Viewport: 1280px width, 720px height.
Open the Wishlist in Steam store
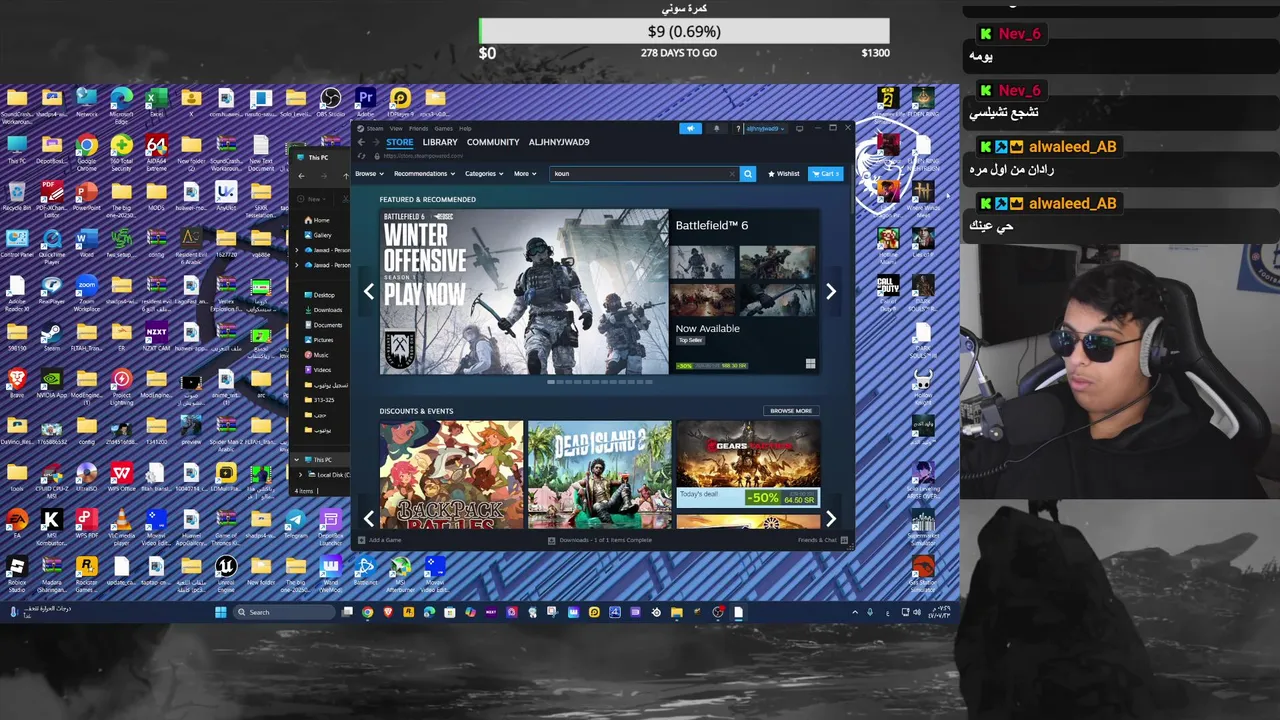click(x=784, y=173)
